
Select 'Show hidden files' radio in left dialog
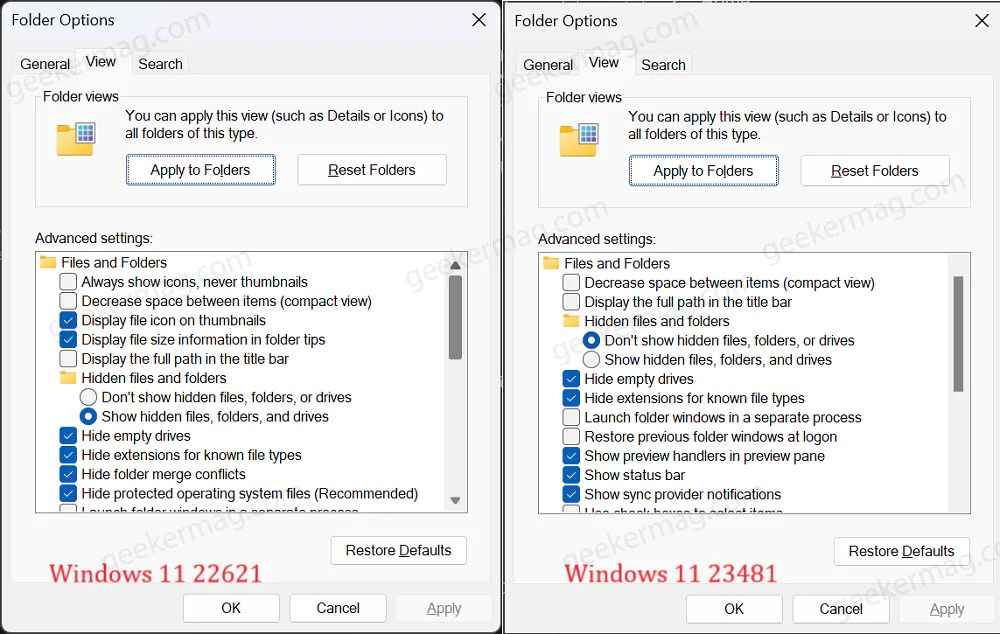[89, 417]
